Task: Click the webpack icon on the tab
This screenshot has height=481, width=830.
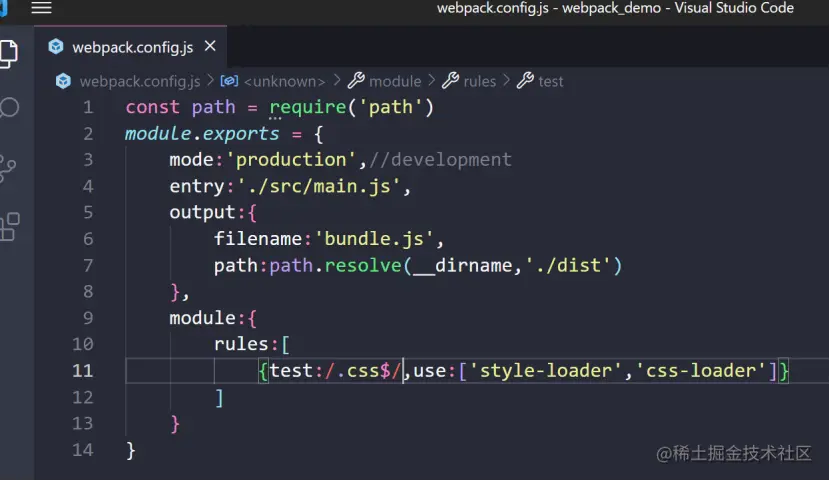Action: pos(56,47)
